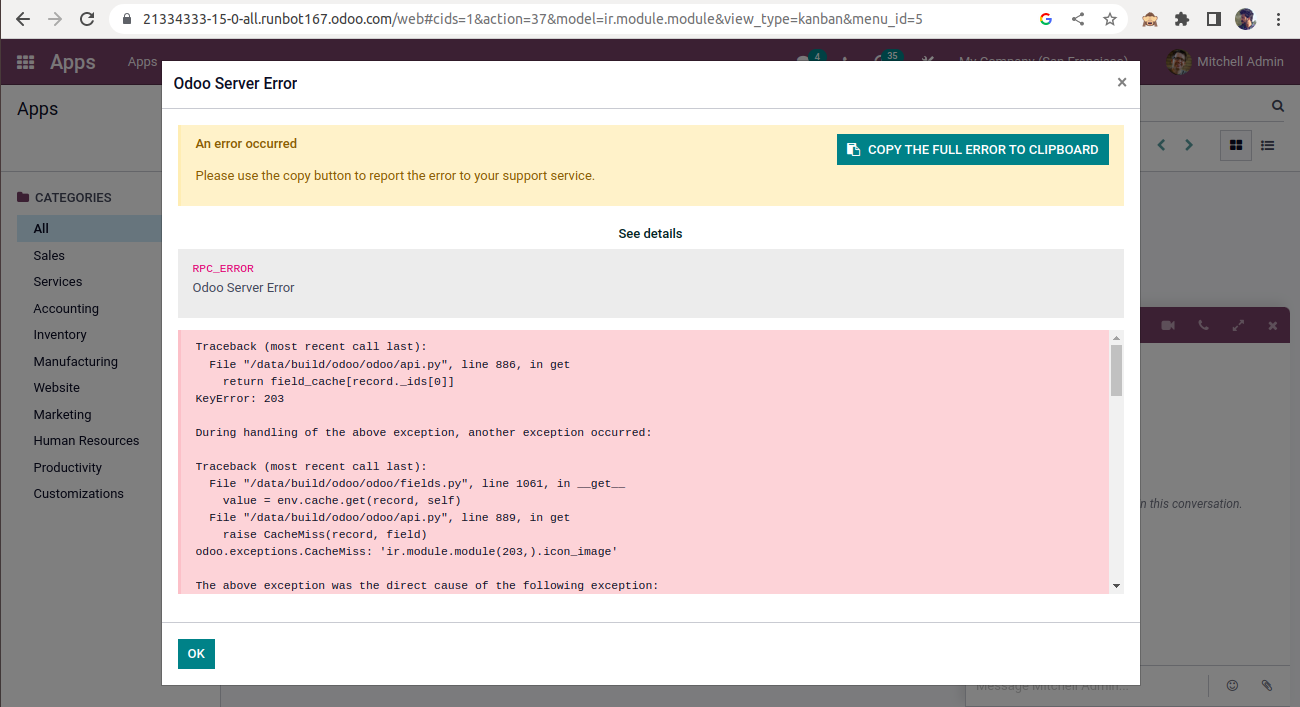Switch to the kanban view
This screenshot has width=1300, height=707.
click(1236, 145)
